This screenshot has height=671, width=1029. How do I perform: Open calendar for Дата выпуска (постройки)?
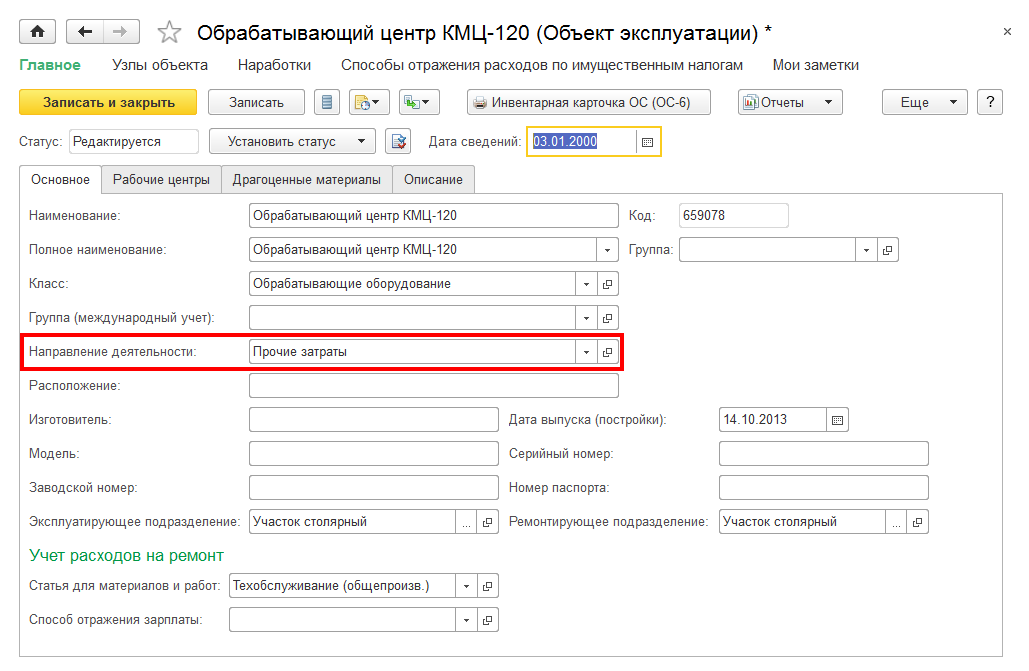pos(837,420)
